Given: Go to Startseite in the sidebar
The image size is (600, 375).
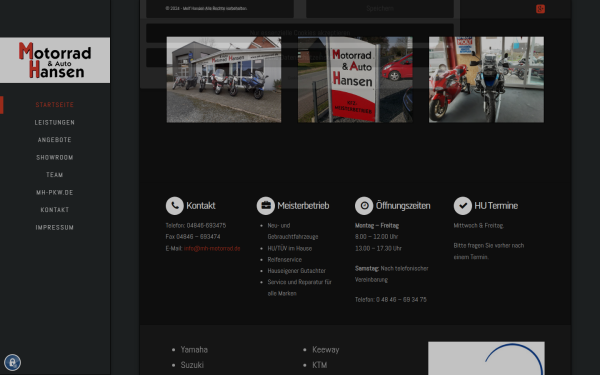Looking at the screenshot, I should click(x=55, y=105).
